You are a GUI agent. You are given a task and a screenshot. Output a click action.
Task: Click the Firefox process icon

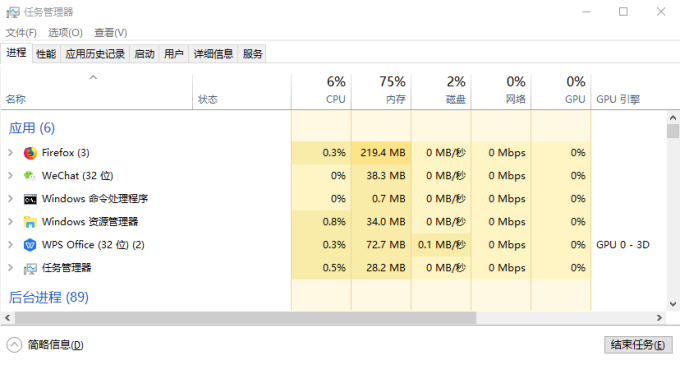tap(30, 153)
